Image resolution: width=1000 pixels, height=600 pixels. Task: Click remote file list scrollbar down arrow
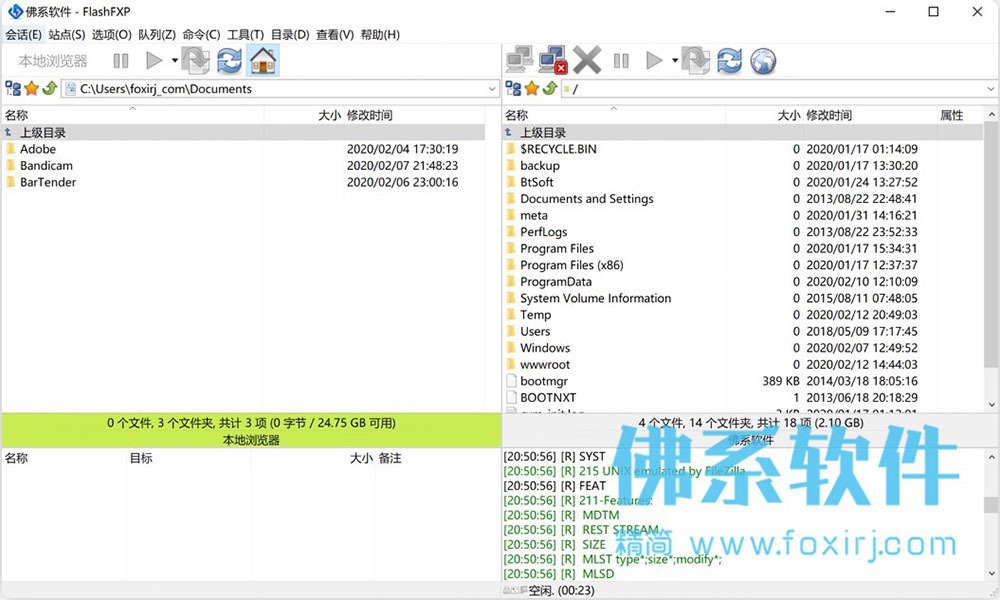(991, 404)
